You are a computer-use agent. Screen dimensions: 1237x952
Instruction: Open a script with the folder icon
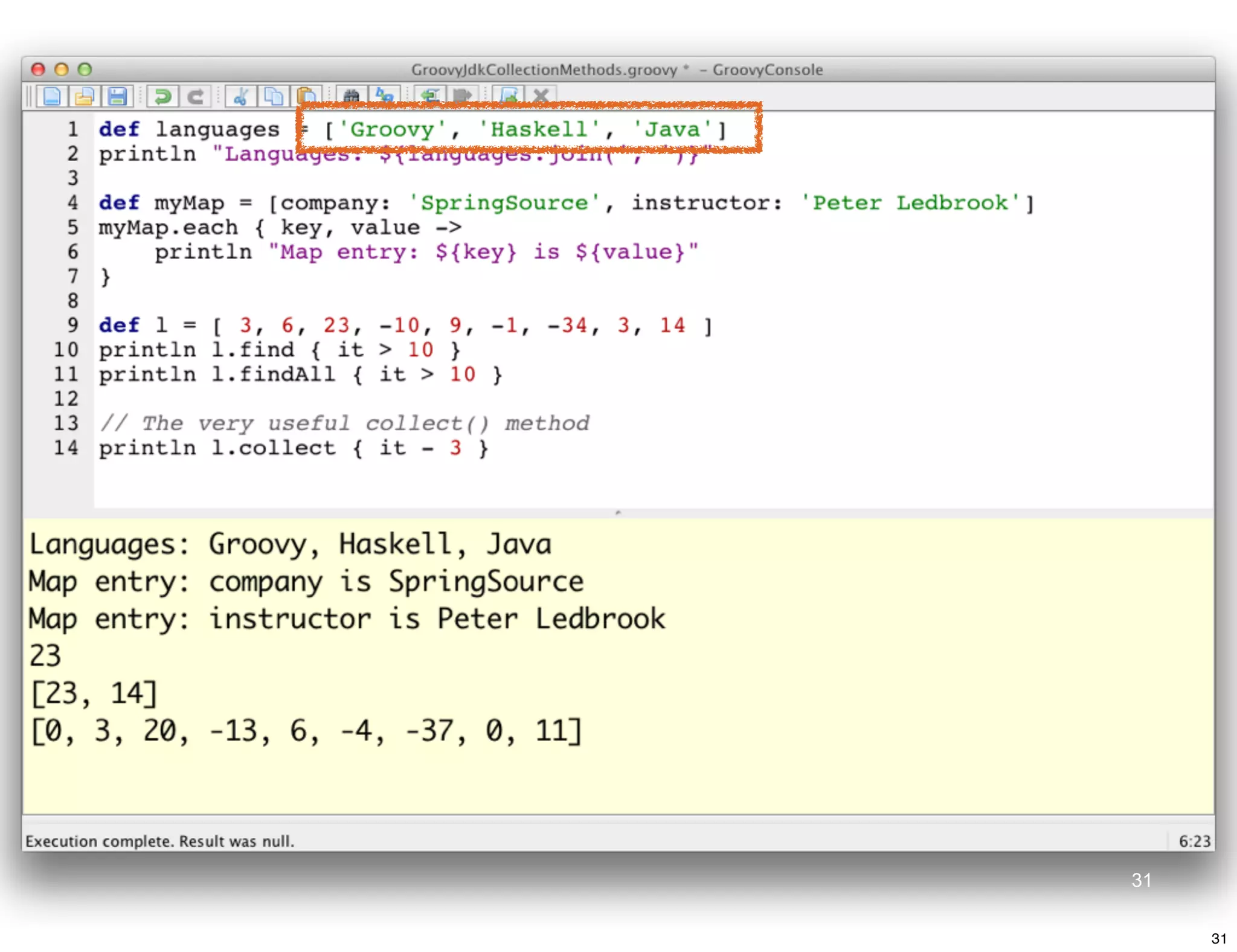pyautogui.click(x=85, y=96)
